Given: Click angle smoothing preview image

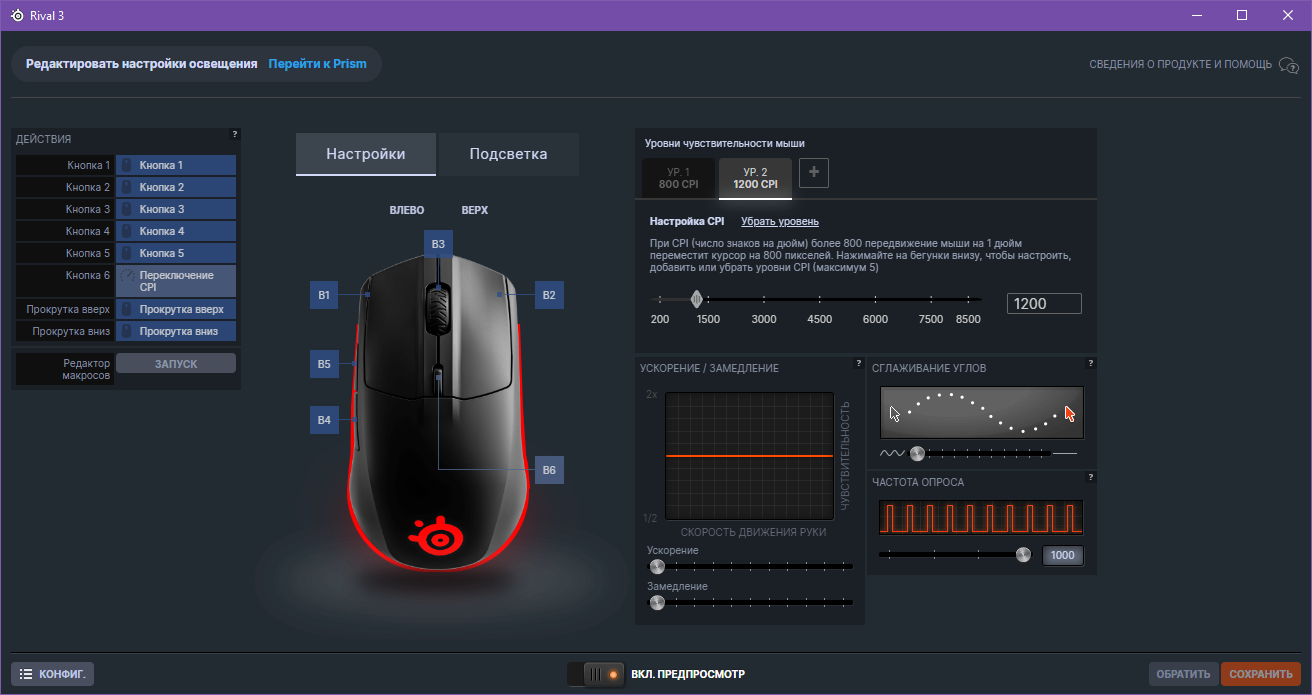Looking at the screenshot, I should point(982,412).
